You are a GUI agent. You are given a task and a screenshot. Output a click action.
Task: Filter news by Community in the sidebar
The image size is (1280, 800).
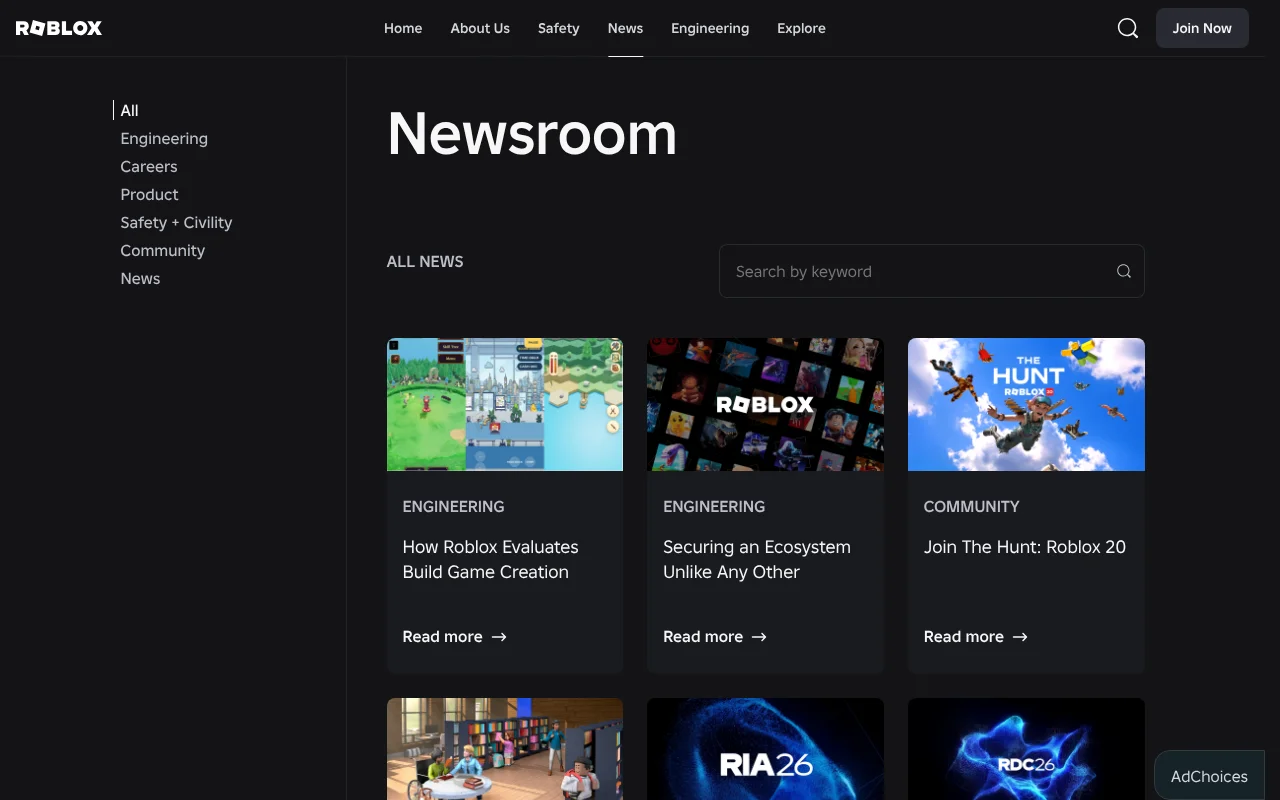click(x=162, y=251)
